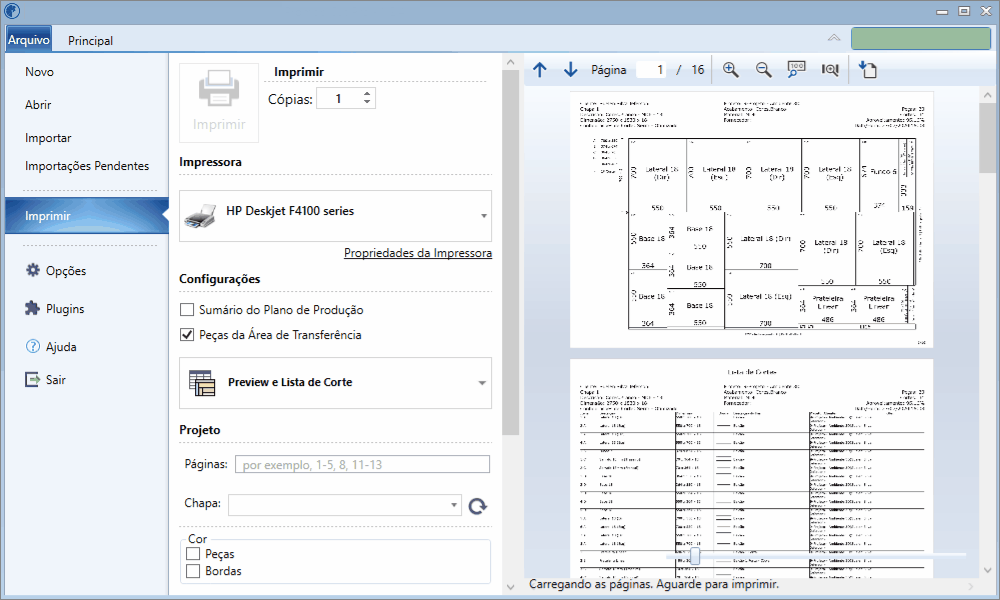Check the Peças color option

pos(193,554)
